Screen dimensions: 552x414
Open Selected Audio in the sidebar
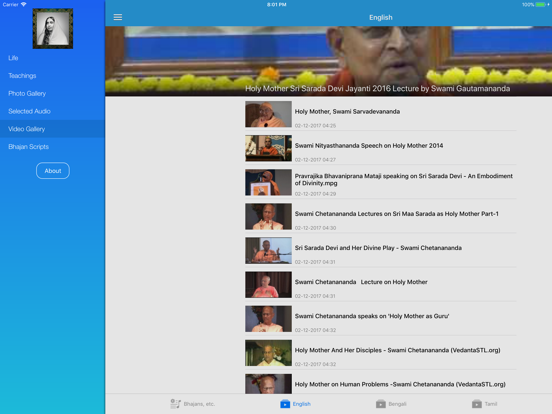click(52, 111)
